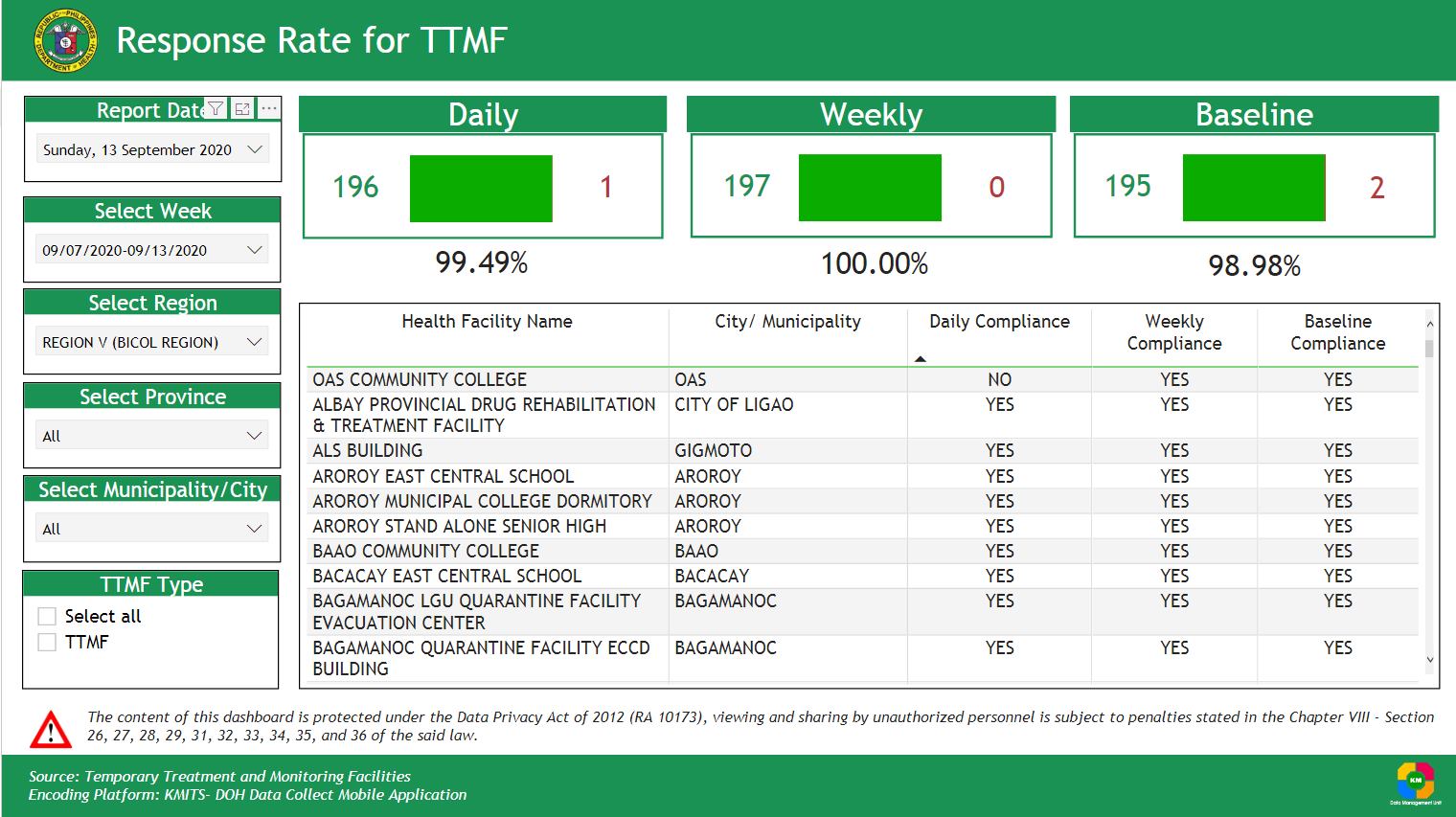The width and height of the screenshot is (1456, 817).
Task: Select BAAO COMMUNITY COLLEGE row
Action: click(x=862, y=551)
